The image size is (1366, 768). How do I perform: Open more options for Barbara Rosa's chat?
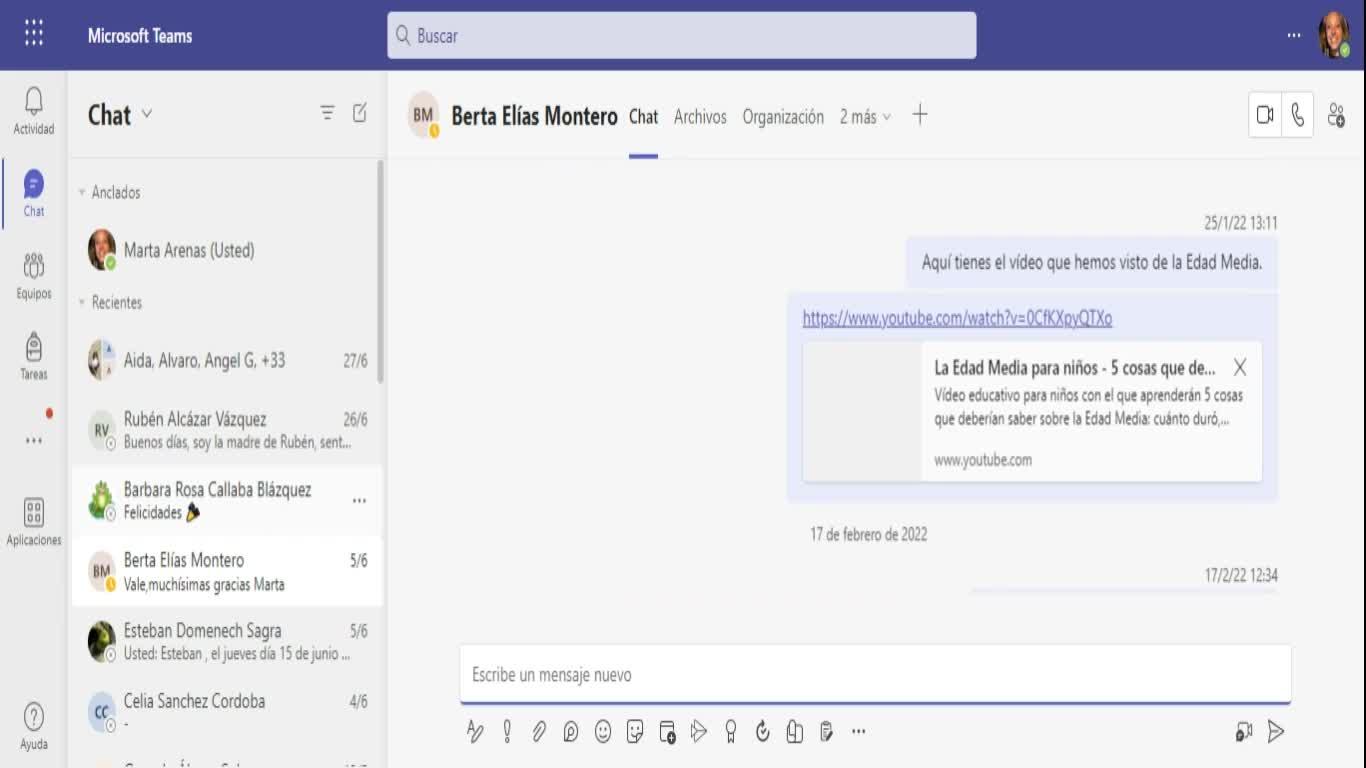tap(359, 501)
